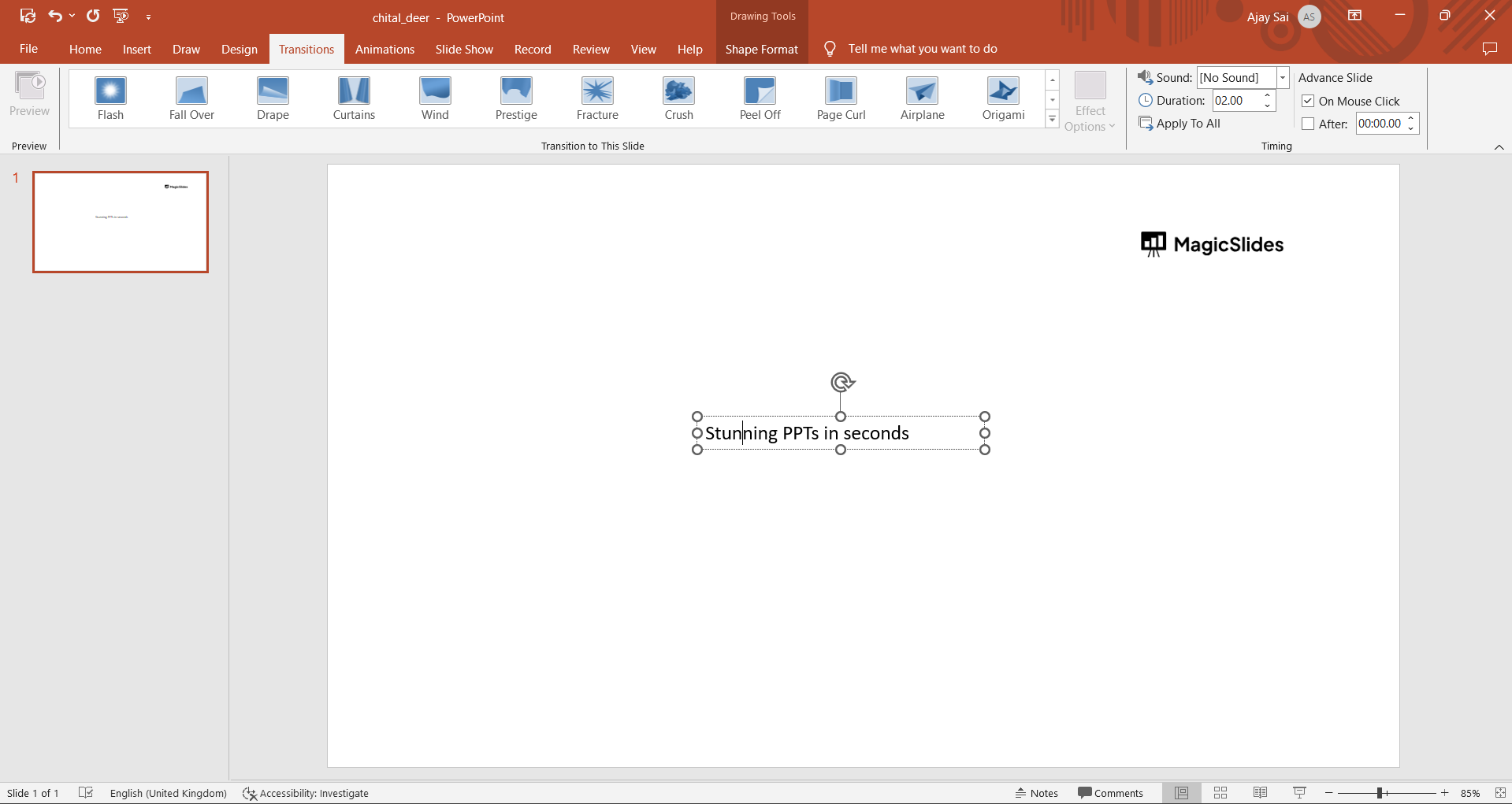Open the Sound dropdown list
This screenshot has height=804, width=1512.
pyautogui.click(x=1283, y=77)
